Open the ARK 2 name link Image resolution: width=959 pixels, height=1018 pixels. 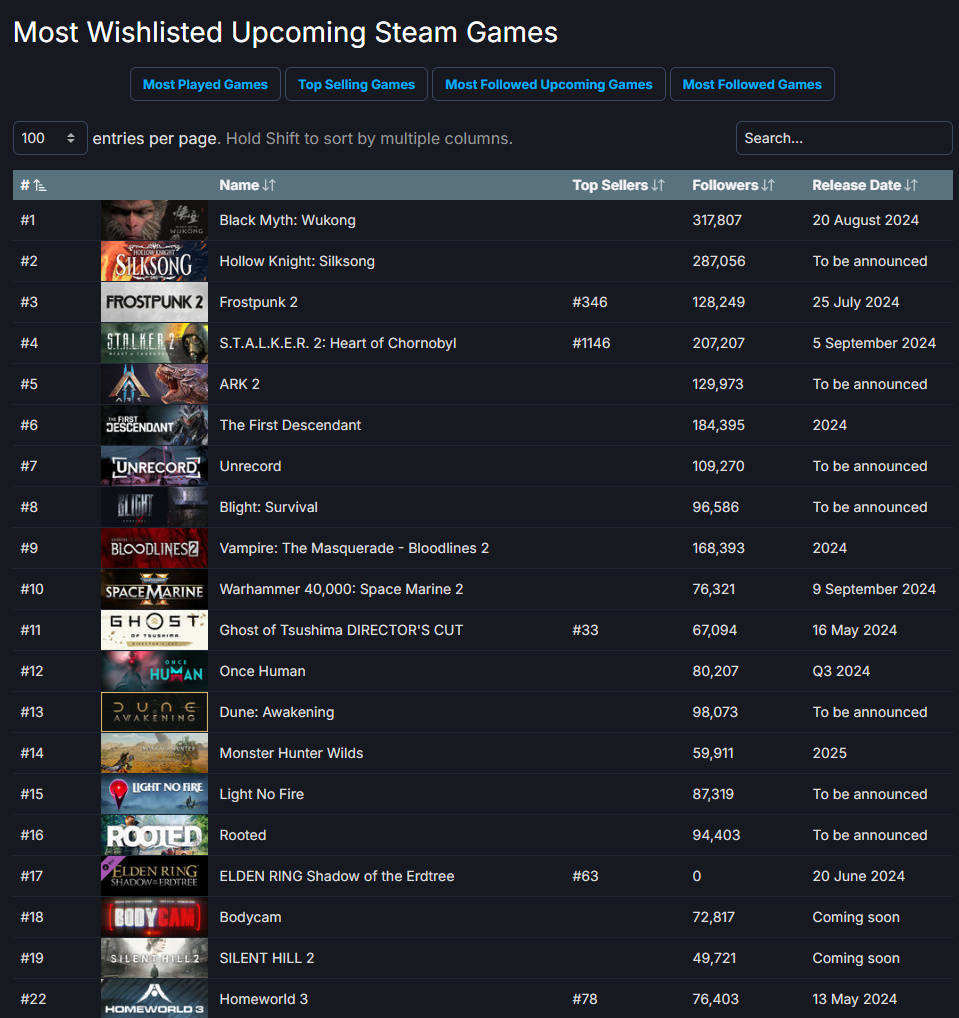coord(240,384)
